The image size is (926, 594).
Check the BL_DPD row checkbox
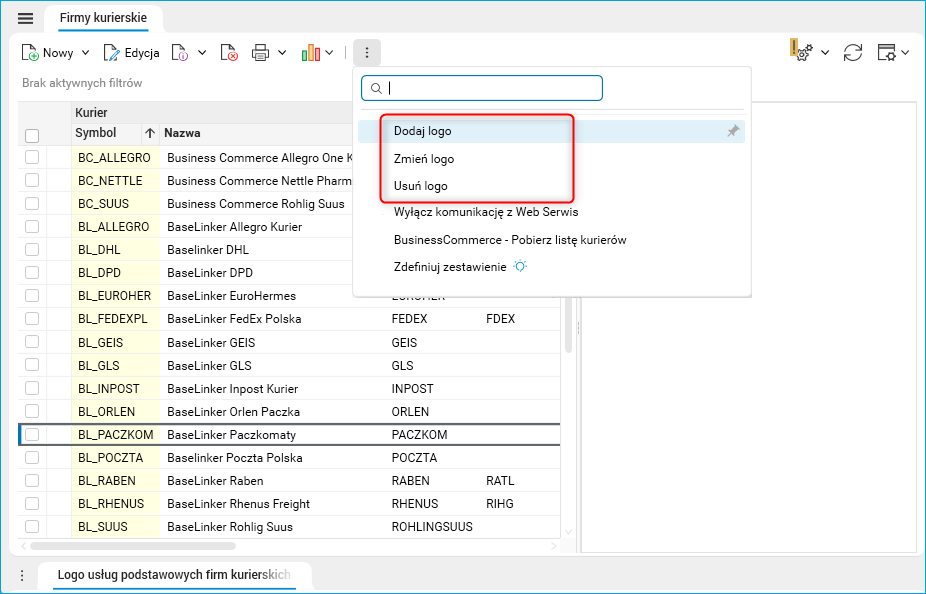pyautogui.click(x=32, y=272)
